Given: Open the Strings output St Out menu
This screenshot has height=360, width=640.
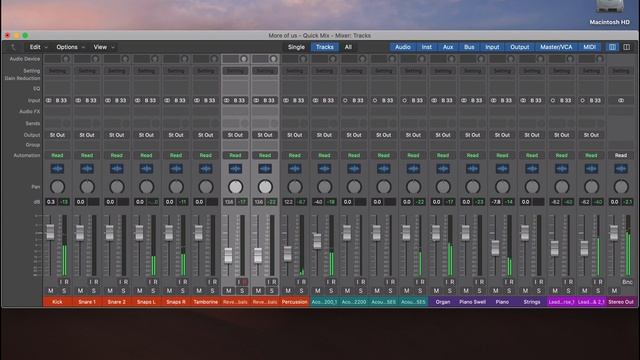Looking at the screenshot, I should (x=532, y=135).
